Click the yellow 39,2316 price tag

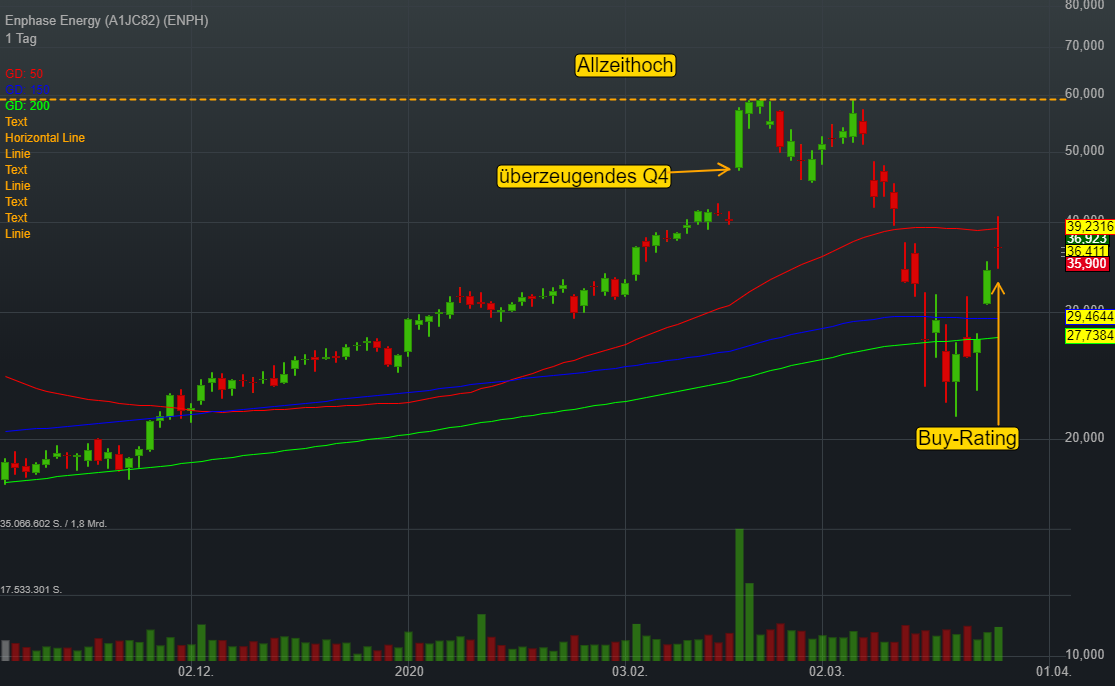point(1089,227)
